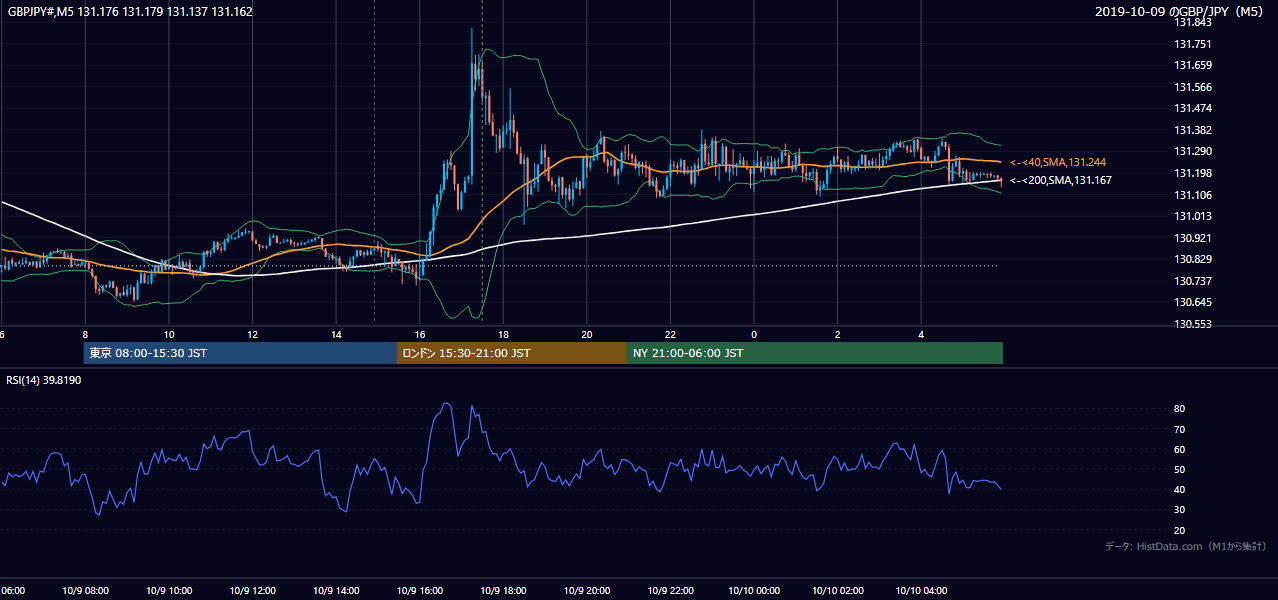
Task: Click RSI scale value 40
Action: tap(1180, 489)
